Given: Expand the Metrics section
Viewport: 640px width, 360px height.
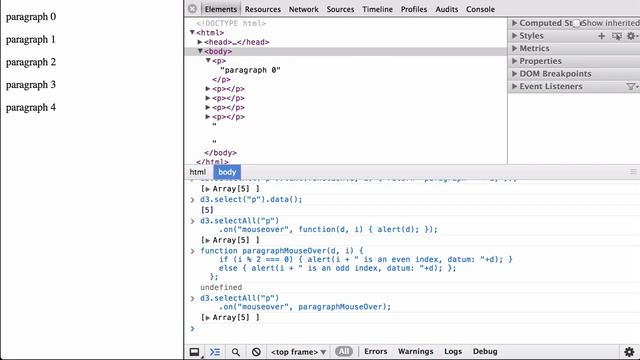Looking at the screenshot, I should [x=514, y=48].
